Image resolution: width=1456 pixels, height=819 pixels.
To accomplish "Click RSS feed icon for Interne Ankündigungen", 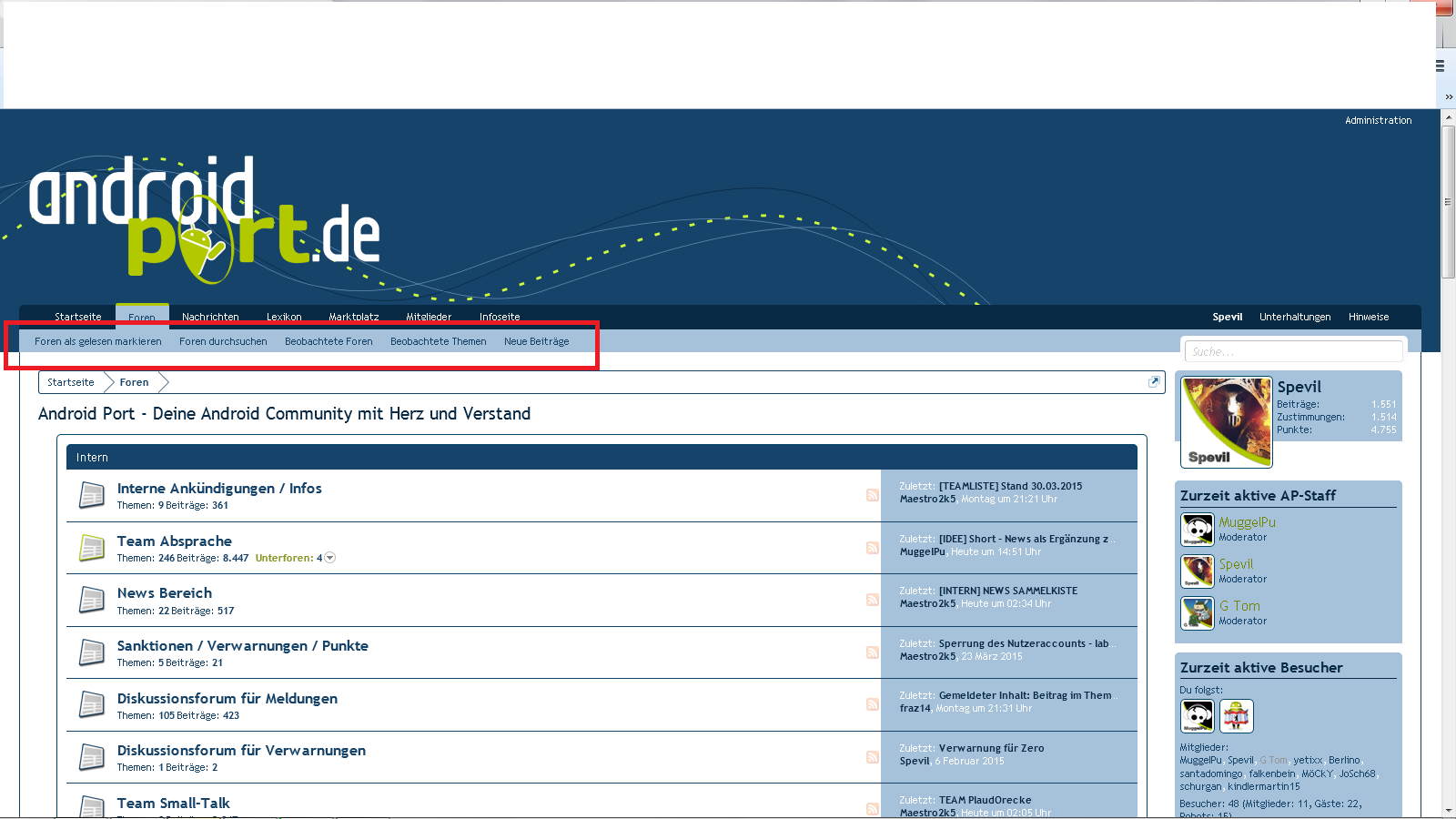I will coord(872,495).
